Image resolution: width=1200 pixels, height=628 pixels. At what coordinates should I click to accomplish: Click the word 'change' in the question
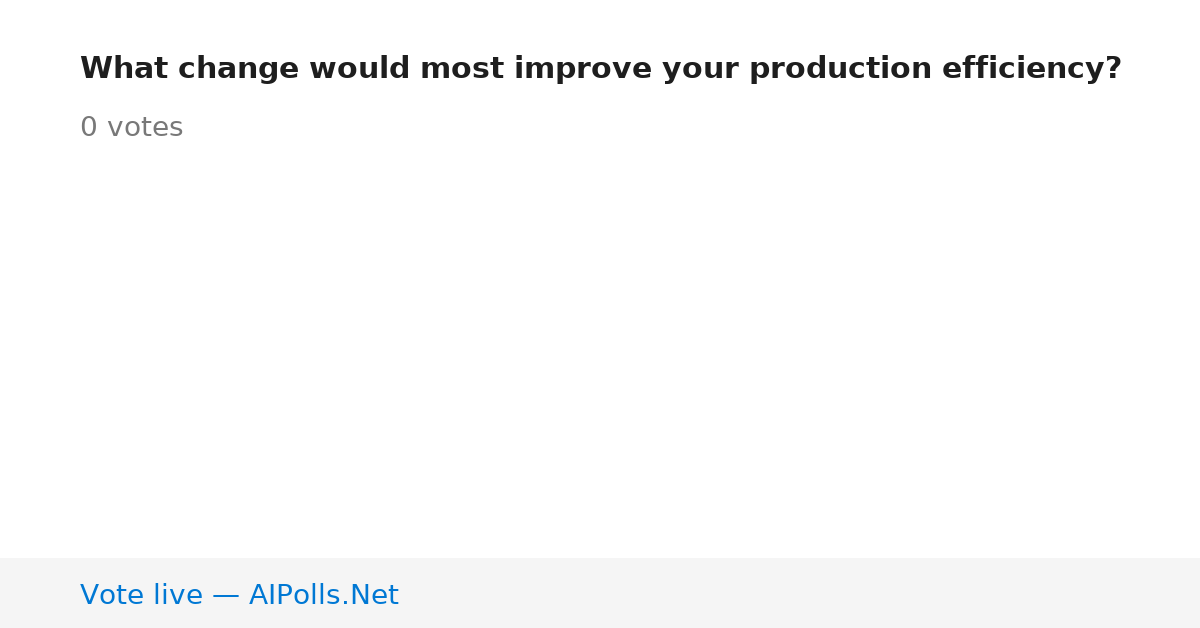point(238,70)
